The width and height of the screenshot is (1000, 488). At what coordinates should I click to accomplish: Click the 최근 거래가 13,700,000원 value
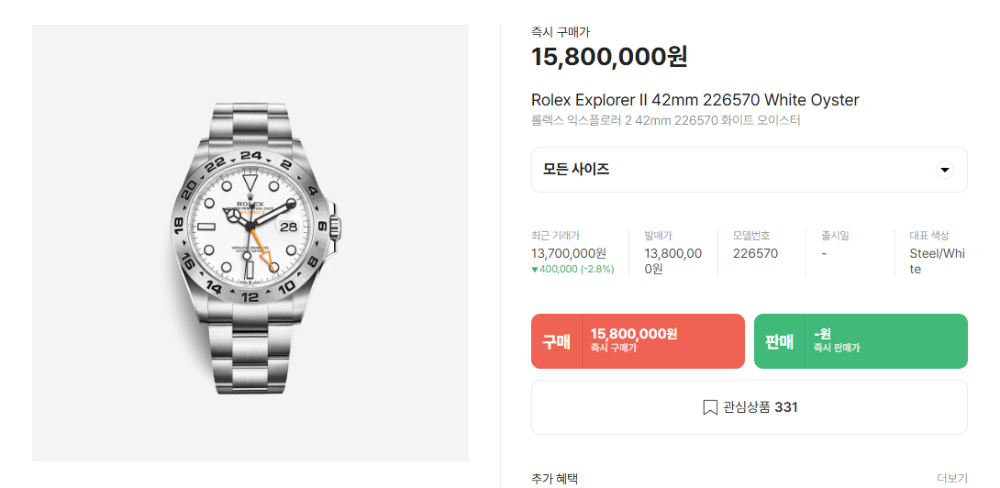click(x=569, y=254)
